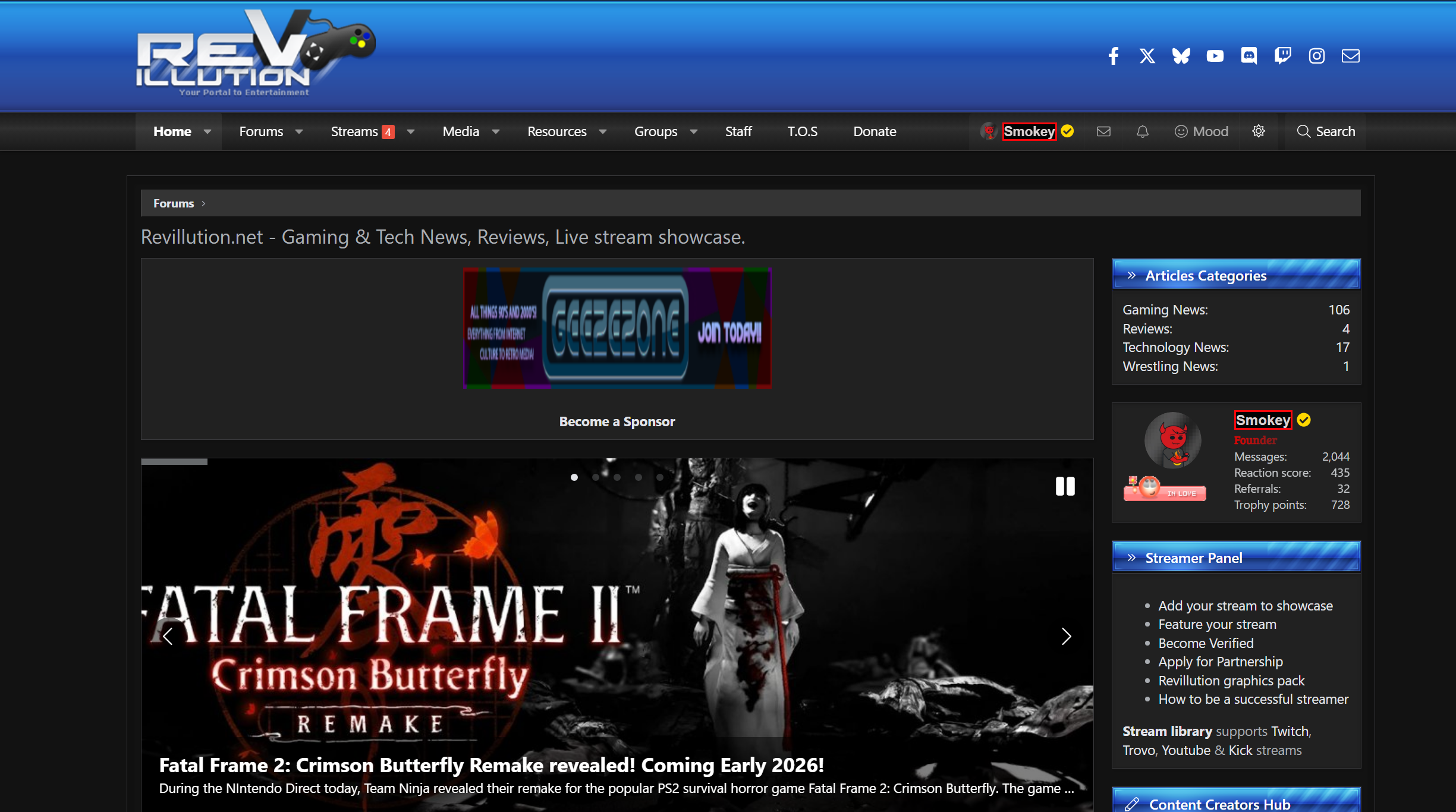Open the Staff menu item

[738, 131]
